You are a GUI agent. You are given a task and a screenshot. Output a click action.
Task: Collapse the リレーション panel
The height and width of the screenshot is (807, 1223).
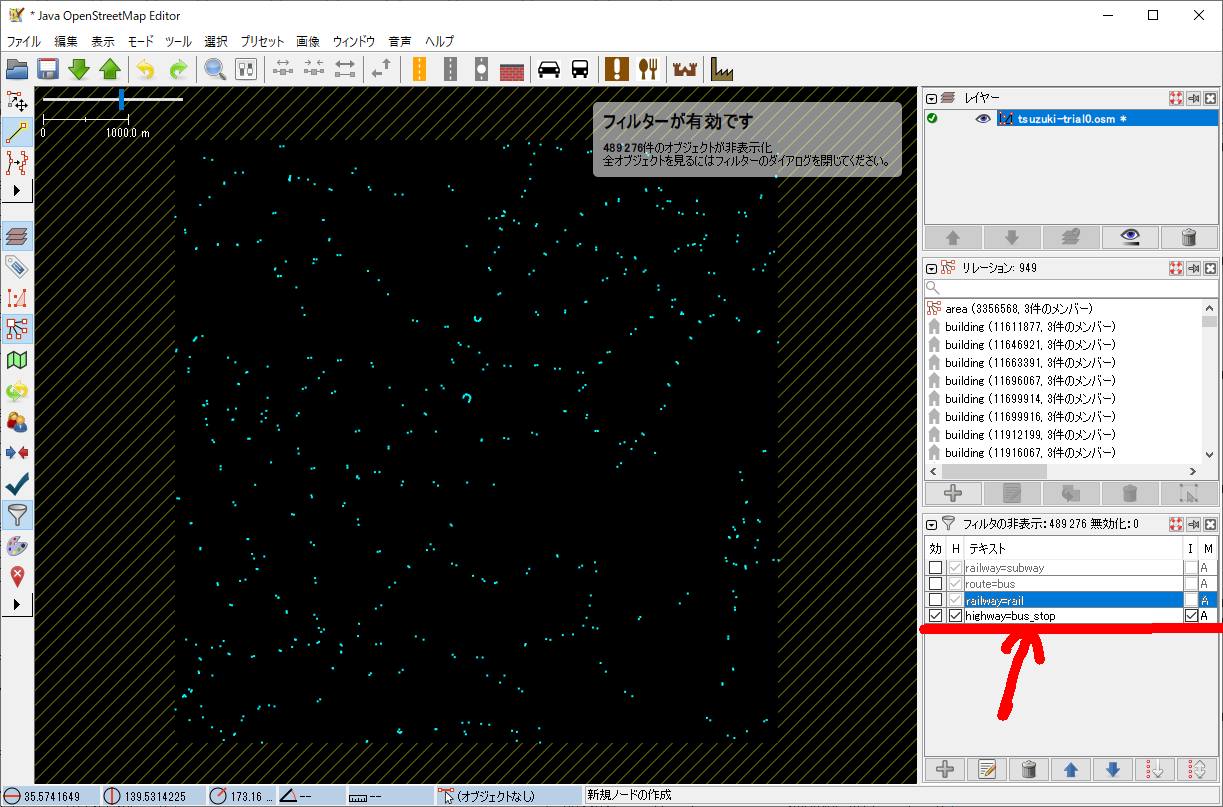tap(932, 268)
